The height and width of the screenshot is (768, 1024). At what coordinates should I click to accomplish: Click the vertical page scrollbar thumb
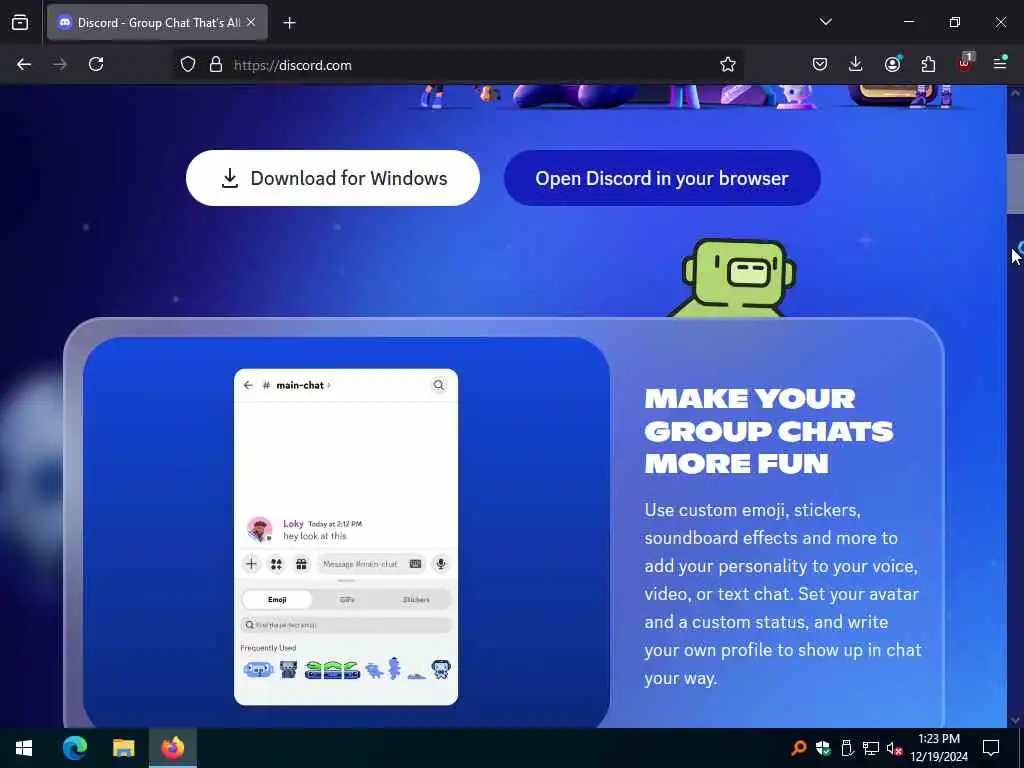[1015, 184]
